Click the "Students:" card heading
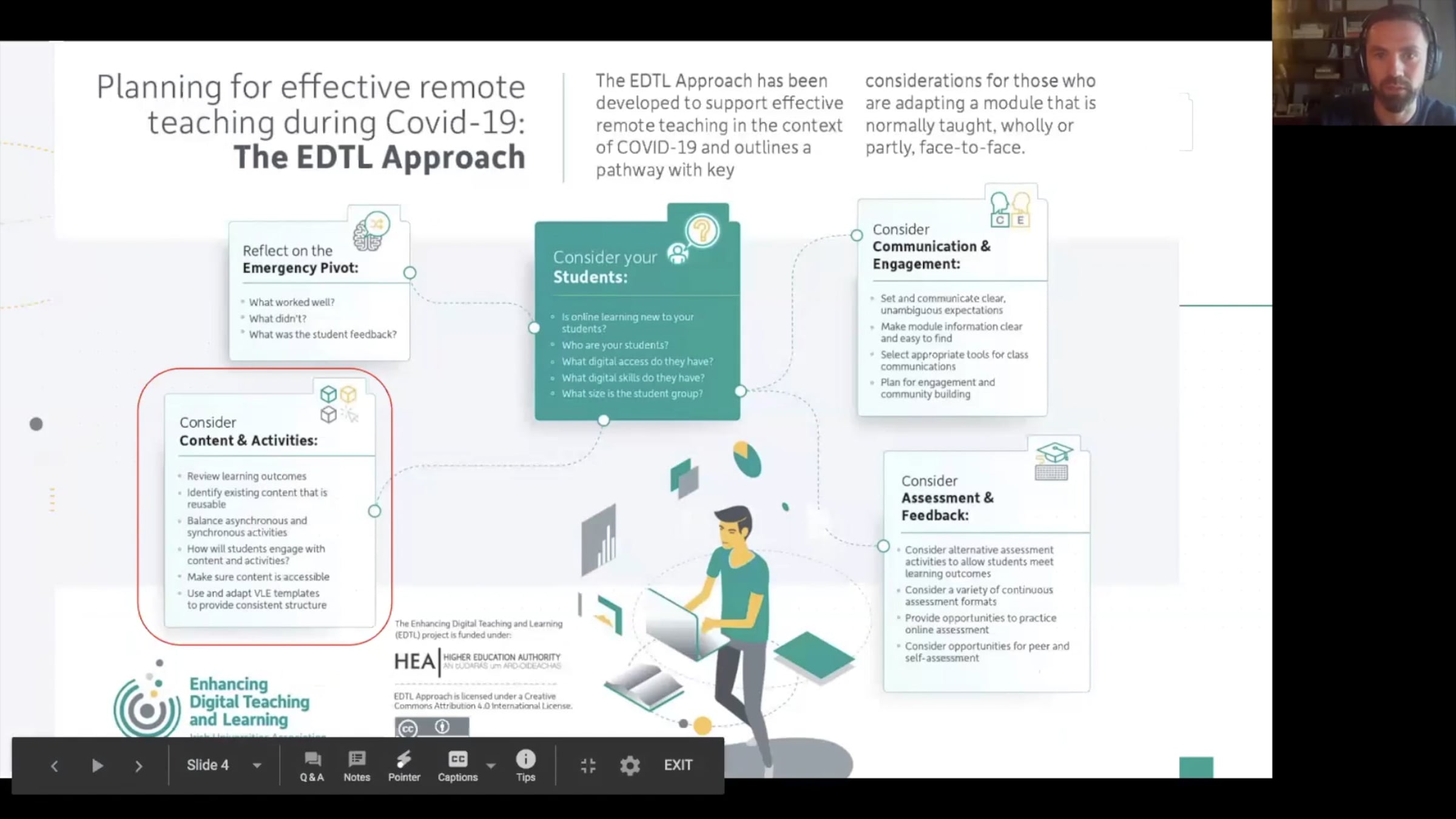This screenshot has width=1456, height=819. (x=590, y=277)
